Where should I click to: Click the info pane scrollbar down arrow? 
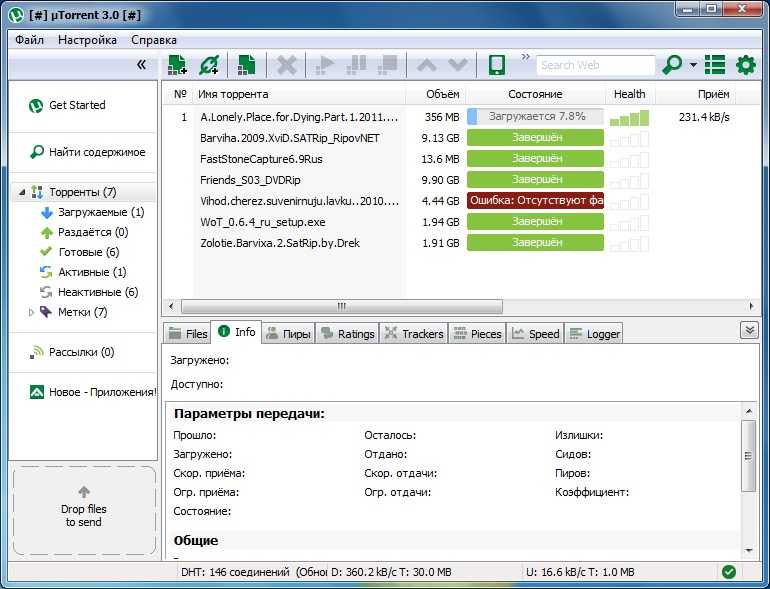pos(749,550)
